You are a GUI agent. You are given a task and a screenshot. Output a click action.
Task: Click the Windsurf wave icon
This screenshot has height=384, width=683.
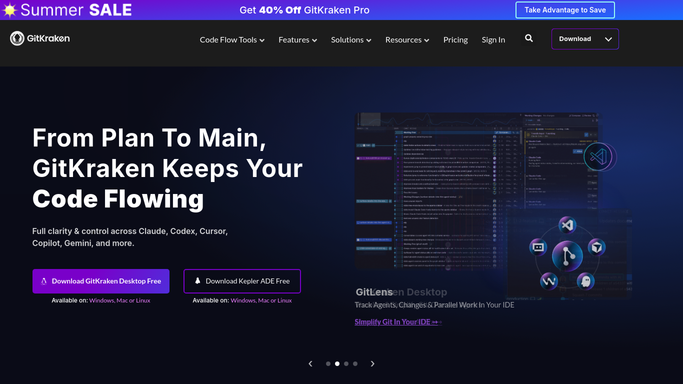click(549, 281)
